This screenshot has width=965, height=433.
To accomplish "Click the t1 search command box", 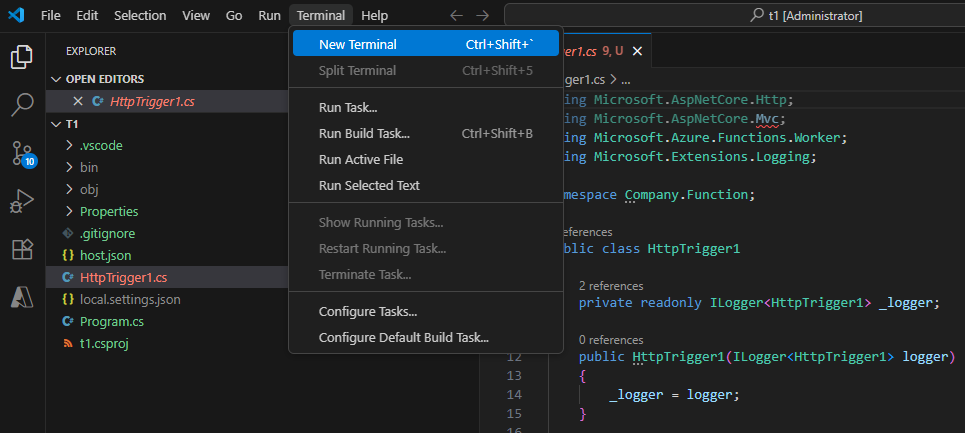I will tap(733, 16).
